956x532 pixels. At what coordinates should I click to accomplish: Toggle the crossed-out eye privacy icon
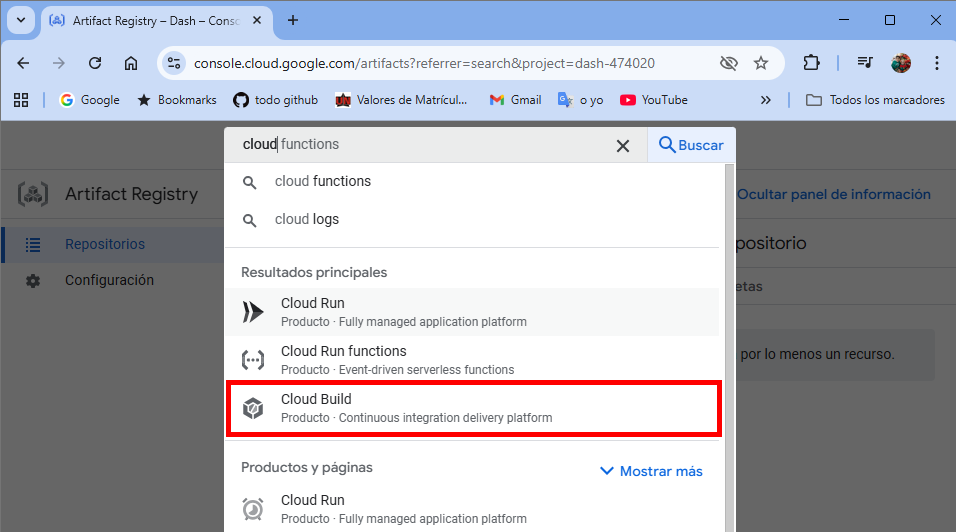pos(729,63)
